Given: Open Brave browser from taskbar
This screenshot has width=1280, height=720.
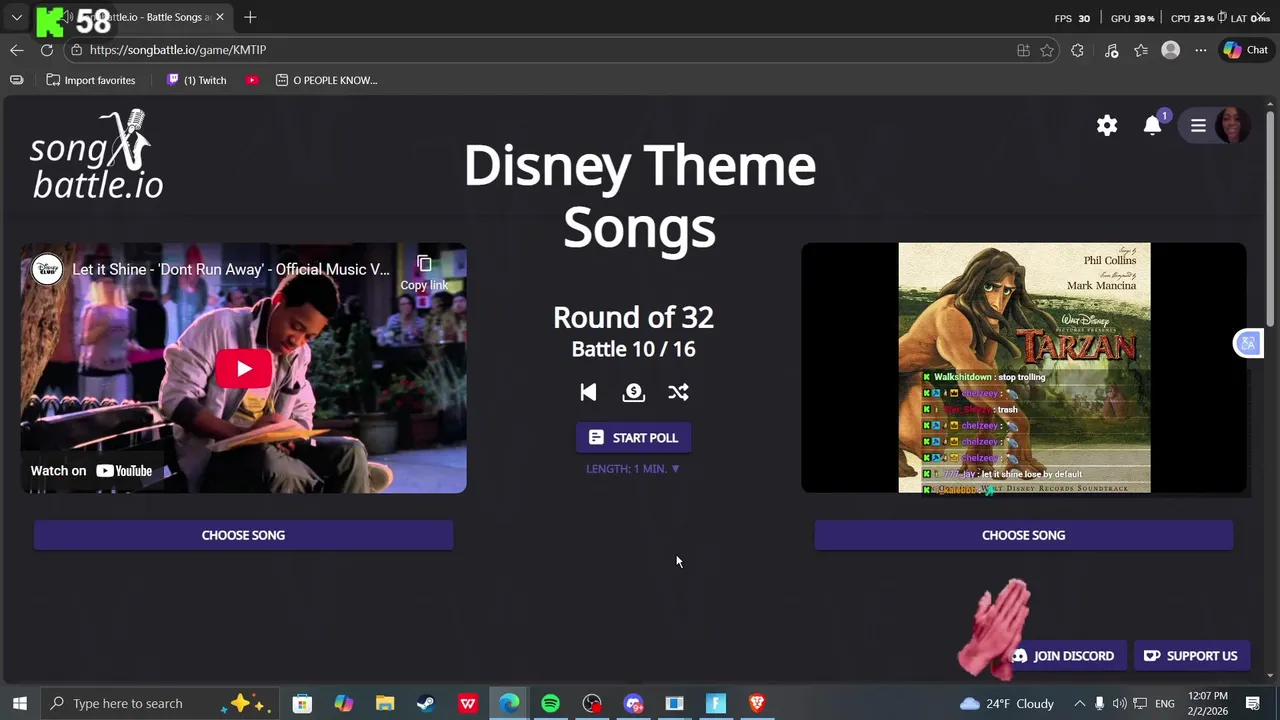Looking at the screenshot, I should pos(757,703).
